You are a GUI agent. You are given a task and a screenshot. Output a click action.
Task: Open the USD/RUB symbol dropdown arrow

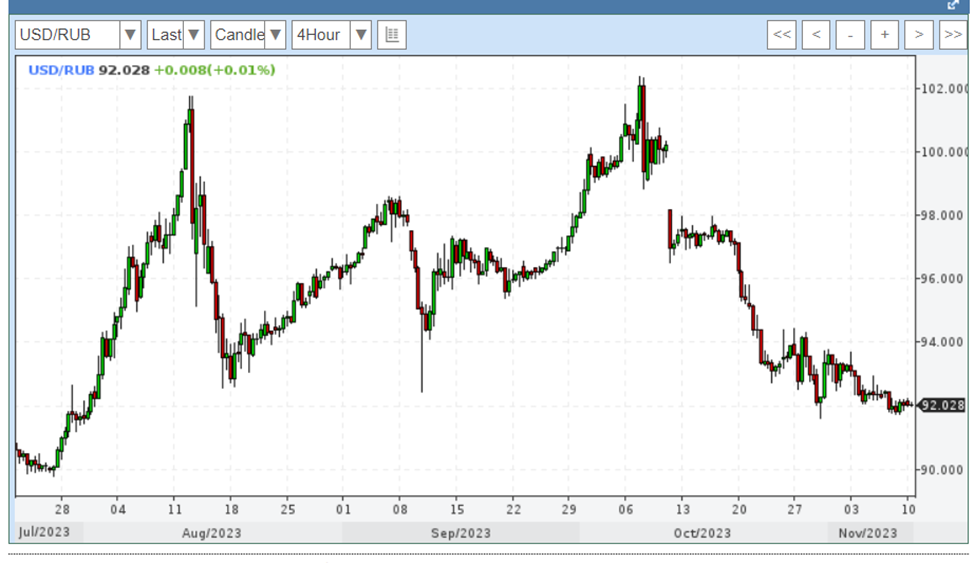(130, 35)
